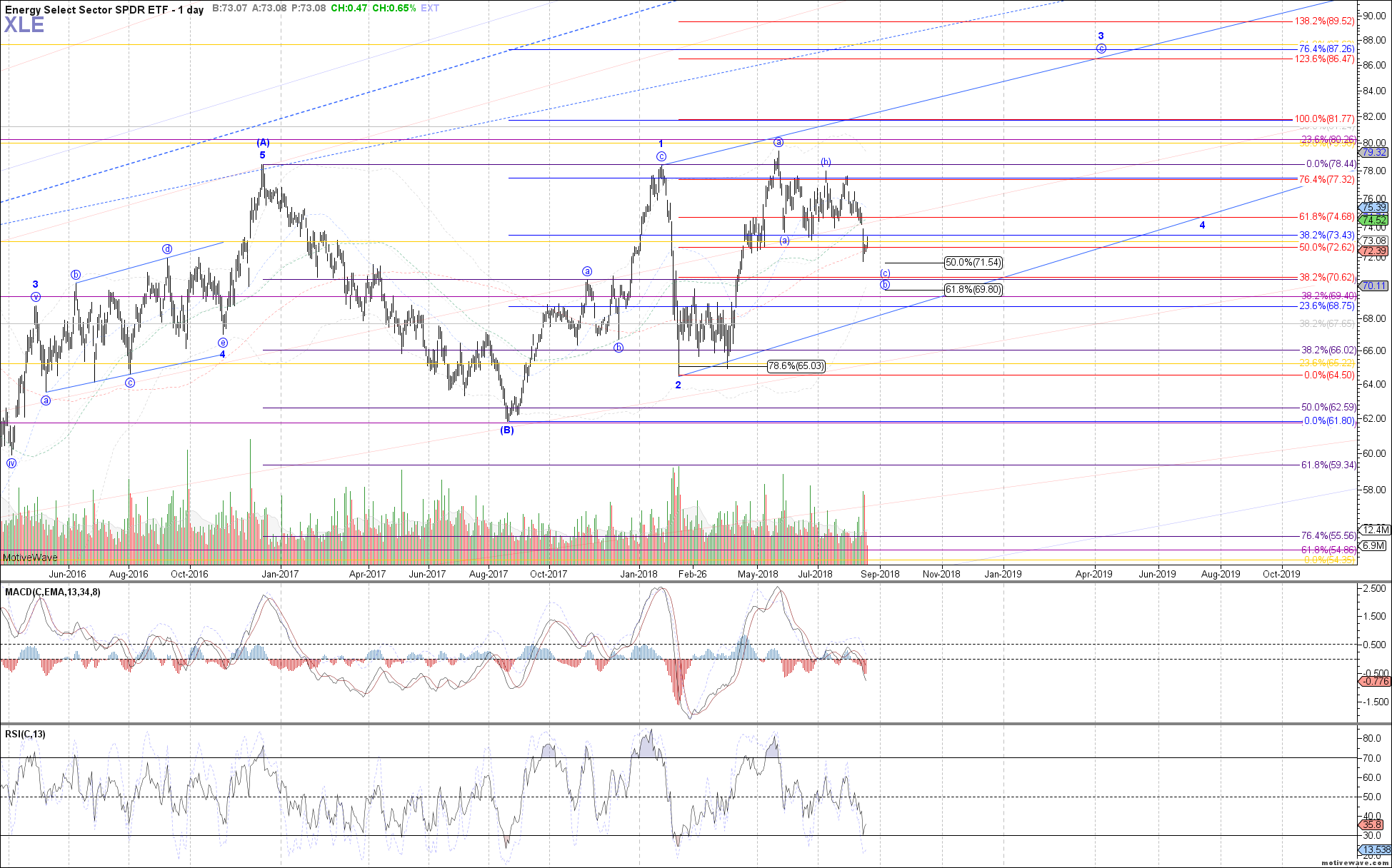Select projected wave '4' label right of chart

tap(1202, 225)
